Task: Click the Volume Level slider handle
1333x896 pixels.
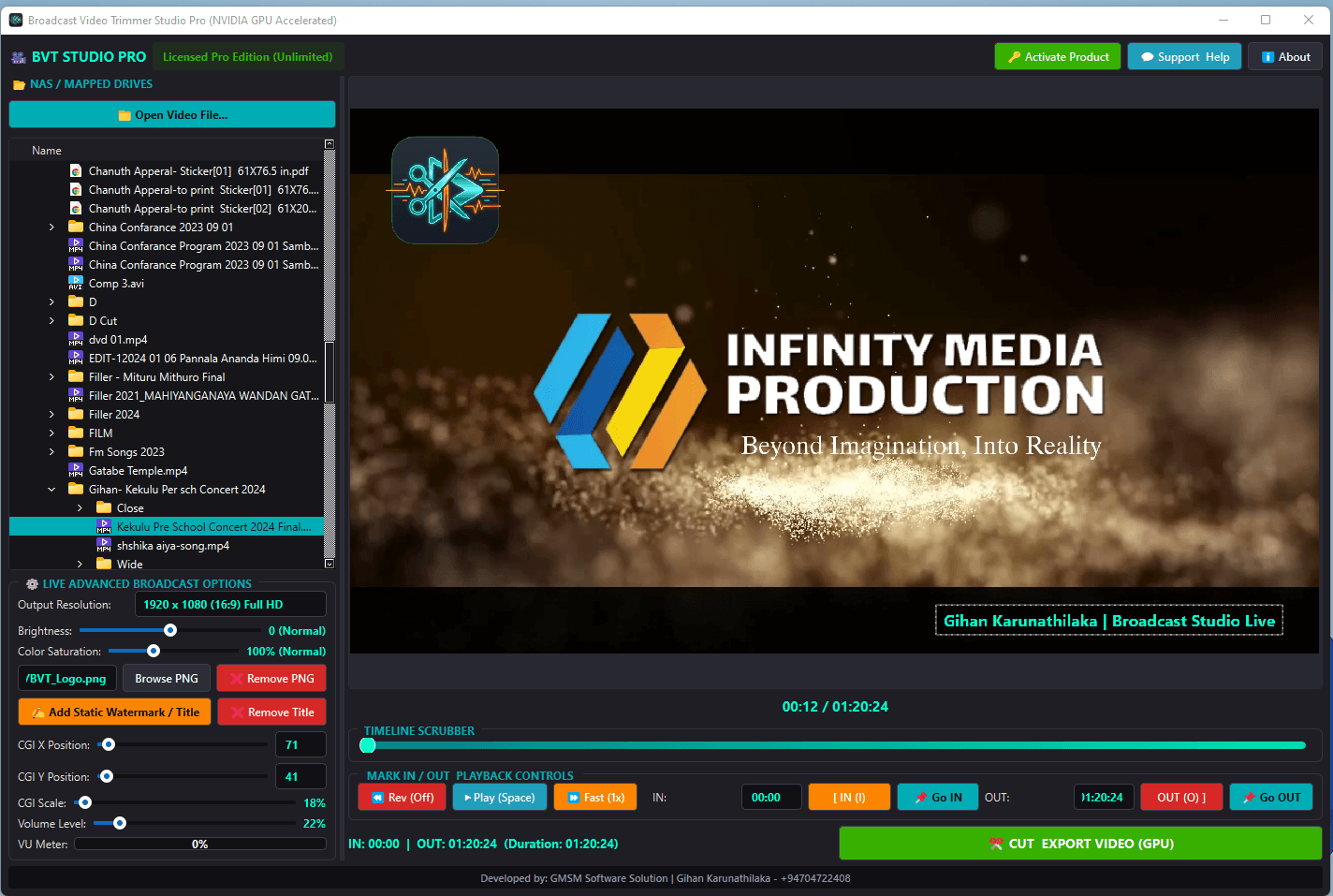Action: tap(120, 824)
